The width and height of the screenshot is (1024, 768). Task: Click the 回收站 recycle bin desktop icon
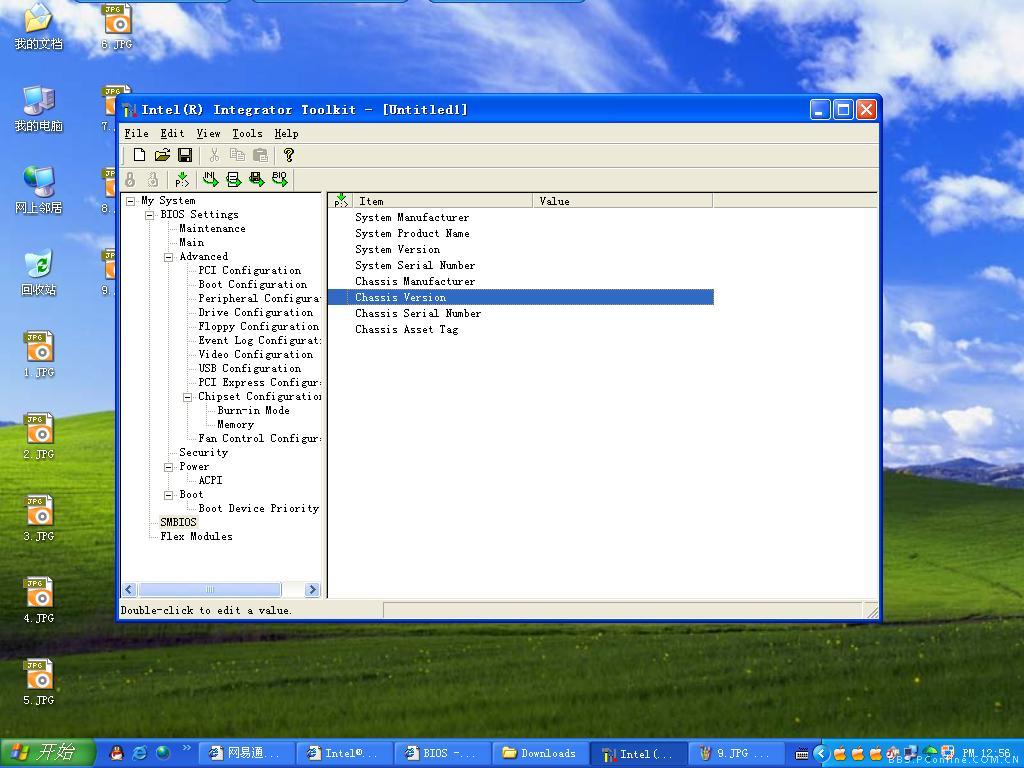click(x=39, y=273)
